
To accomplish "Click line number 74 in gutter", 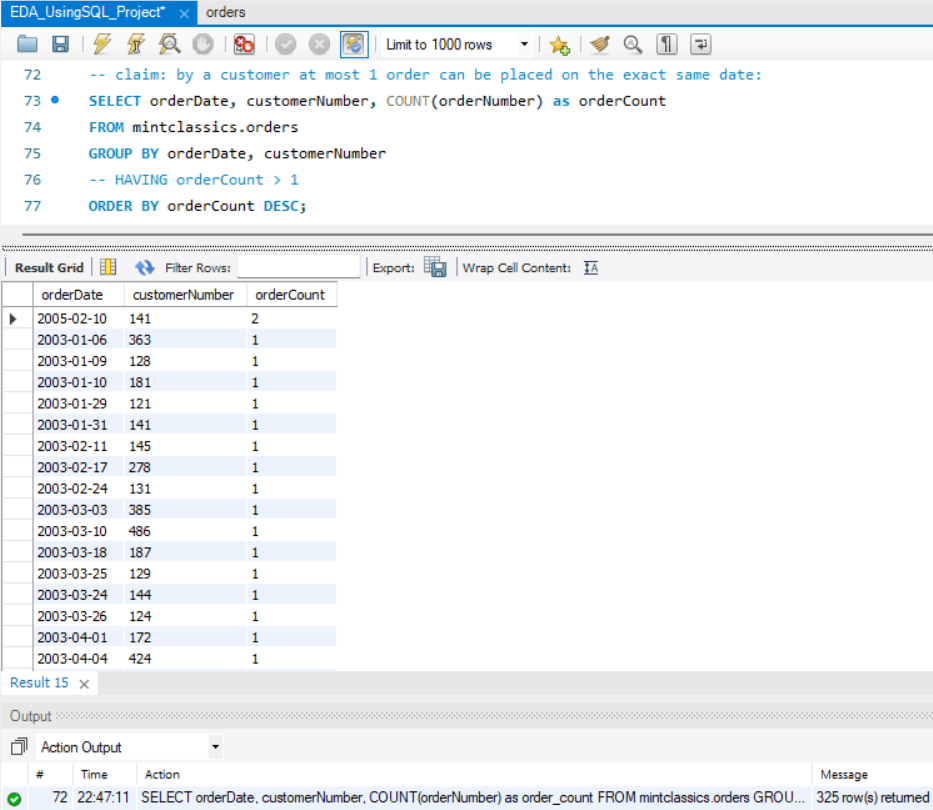I will tap(32, 127).
